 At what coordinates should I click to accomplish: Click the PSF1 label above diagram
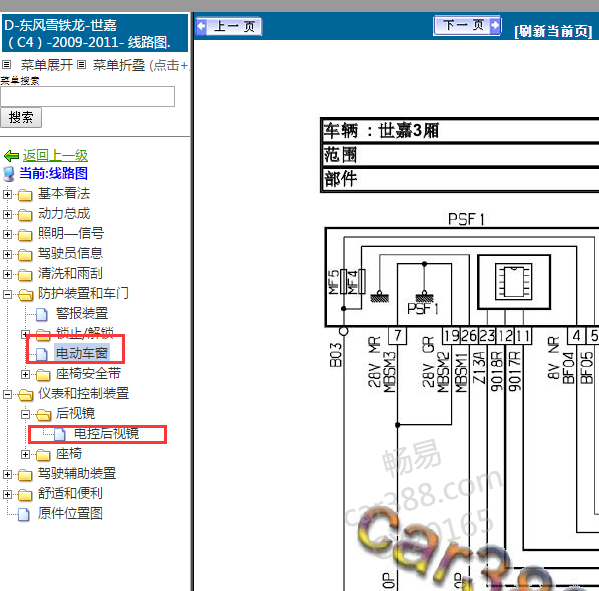click(x=466, y=219)
